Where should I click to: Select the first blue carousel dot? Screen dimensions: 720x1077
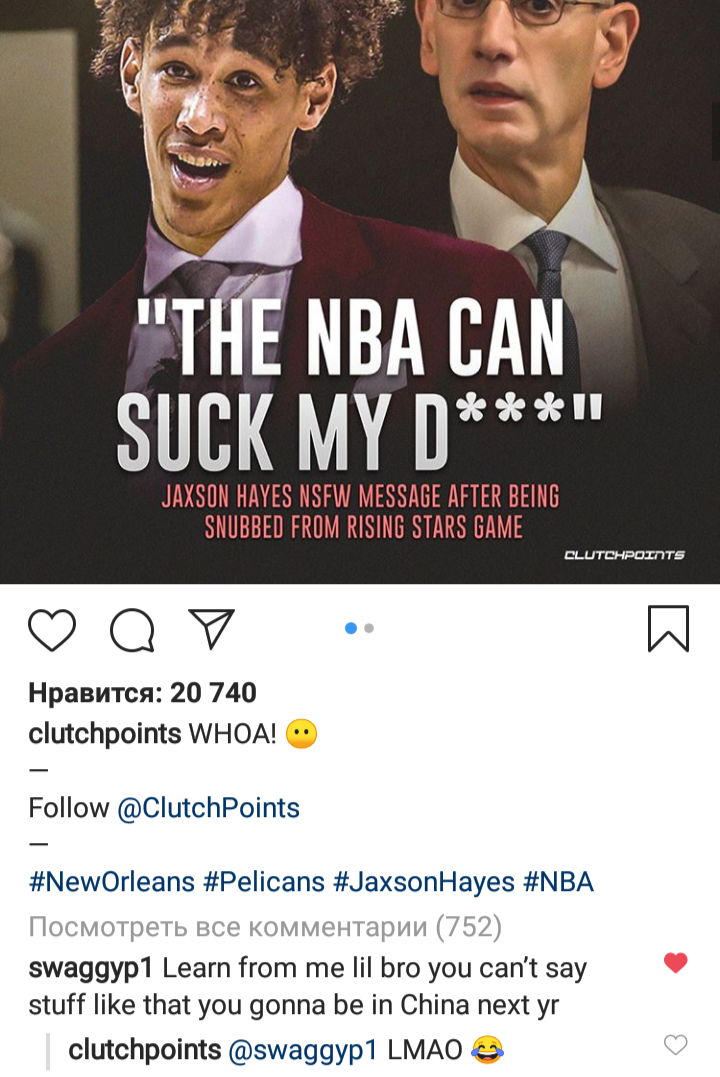(x=350, y=628)
